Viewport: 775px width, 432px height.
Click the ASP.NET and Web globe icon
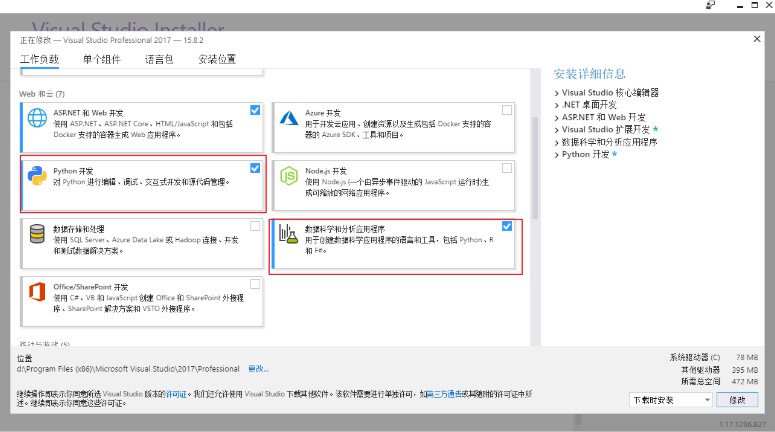click(37, 118)
